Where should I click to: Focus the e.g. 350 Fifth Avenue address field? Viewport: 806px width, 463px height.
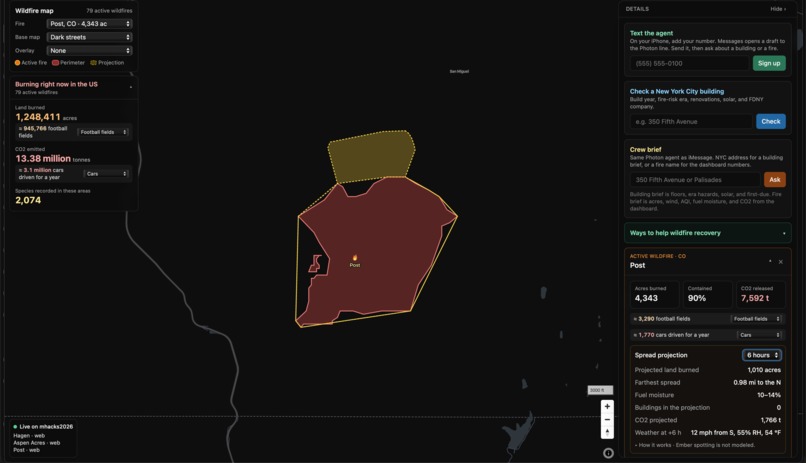691,121
